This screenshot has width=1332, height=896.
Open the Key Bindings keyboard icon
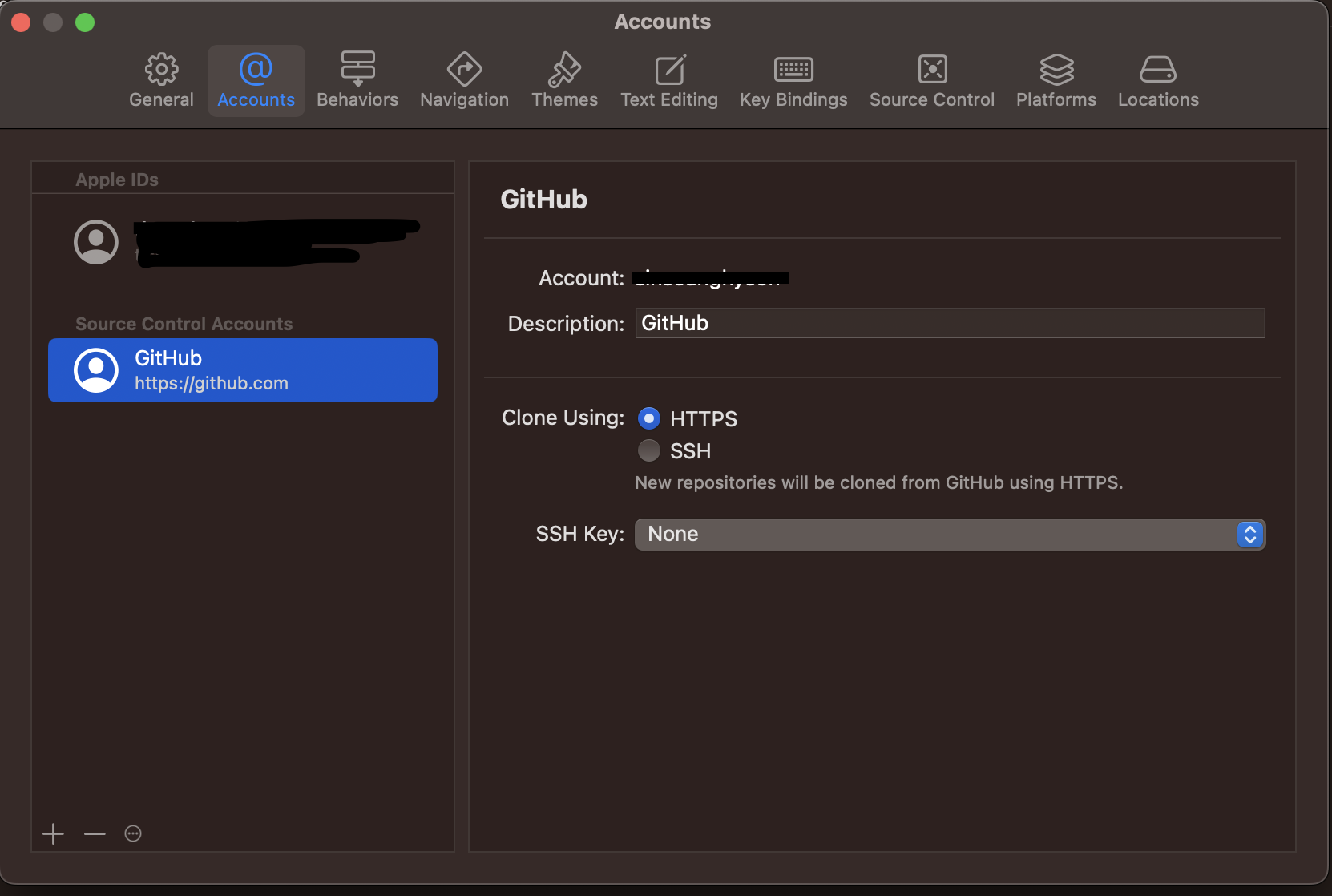(x=793, y=70)
